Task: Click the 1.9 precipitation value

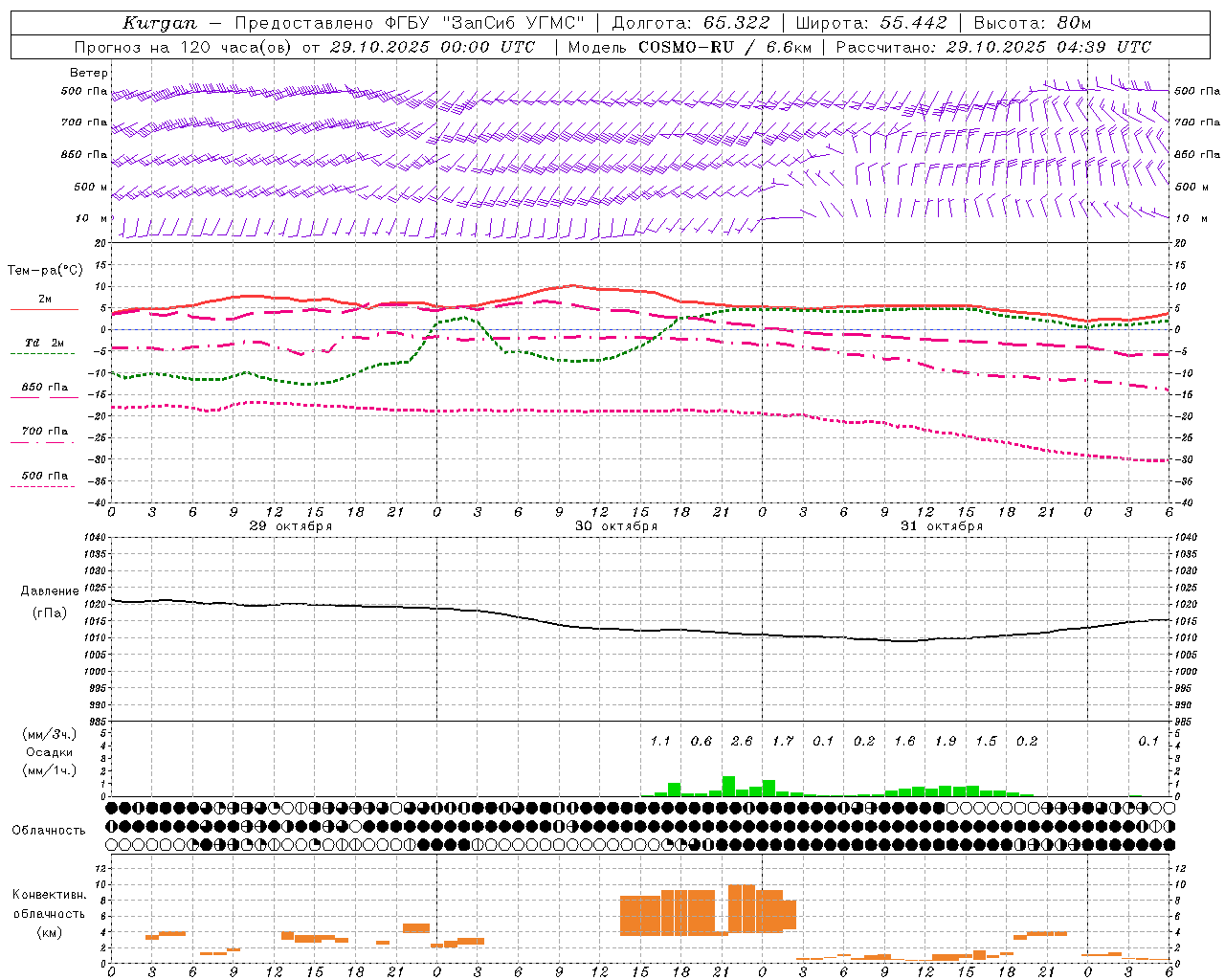Action: pyautogui.click(x=946, y=741)
